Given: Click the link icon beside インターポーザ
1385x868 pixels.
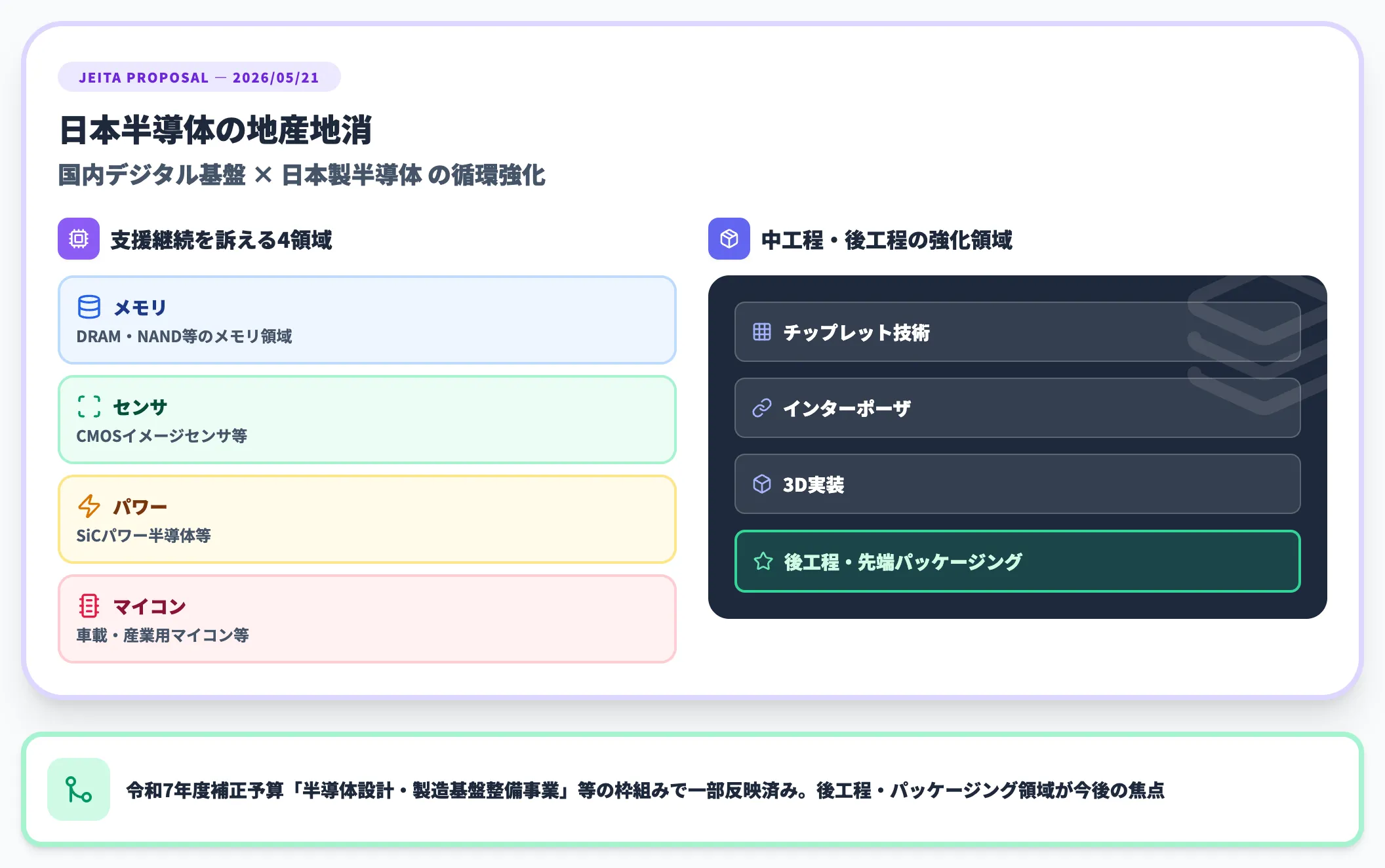Looking at the screenshot, I should point(762,408).
